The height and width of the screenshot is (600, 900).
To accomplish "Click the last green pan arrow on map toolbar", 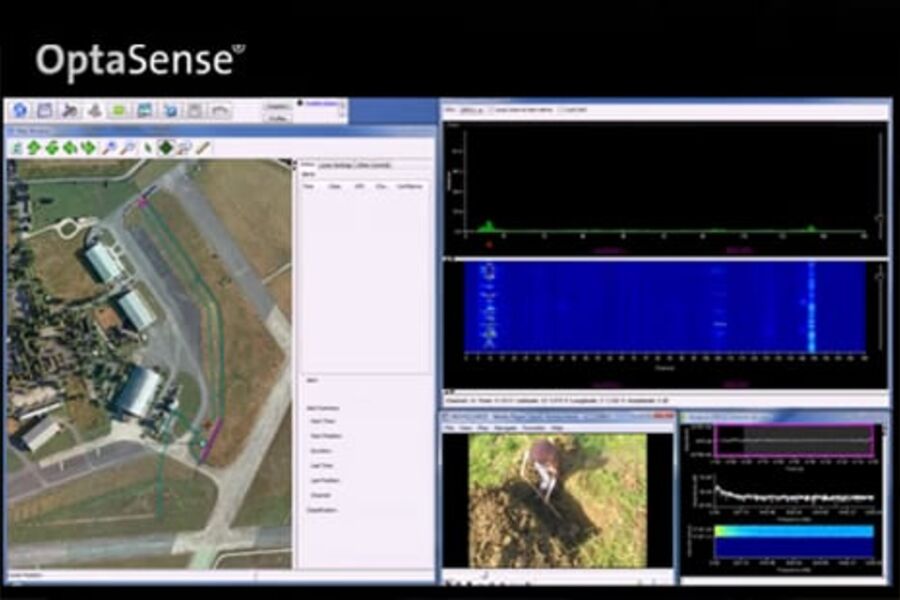I will (88, 148).
